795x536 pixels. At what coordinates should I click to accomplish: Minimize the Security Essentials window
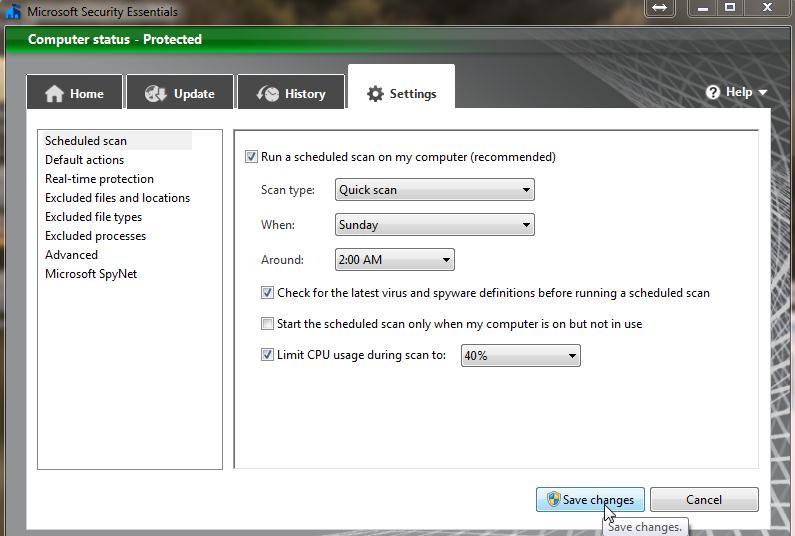coord(702,8)
